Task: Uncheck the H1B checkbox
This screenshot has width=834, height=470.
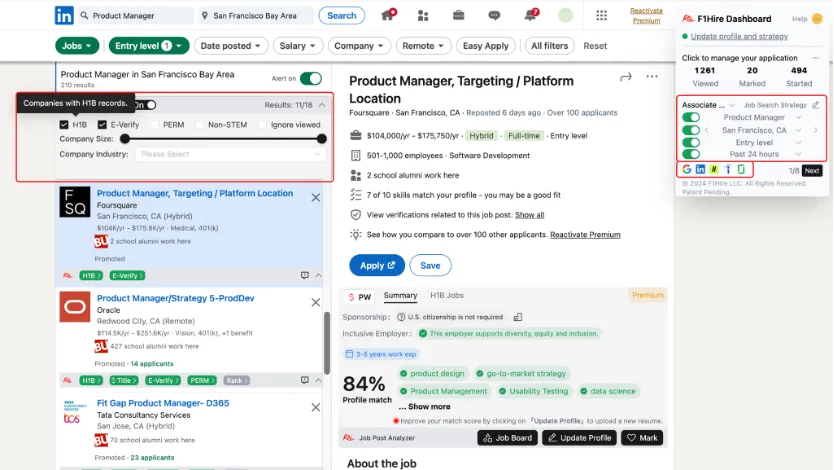Action: [64, 124]
